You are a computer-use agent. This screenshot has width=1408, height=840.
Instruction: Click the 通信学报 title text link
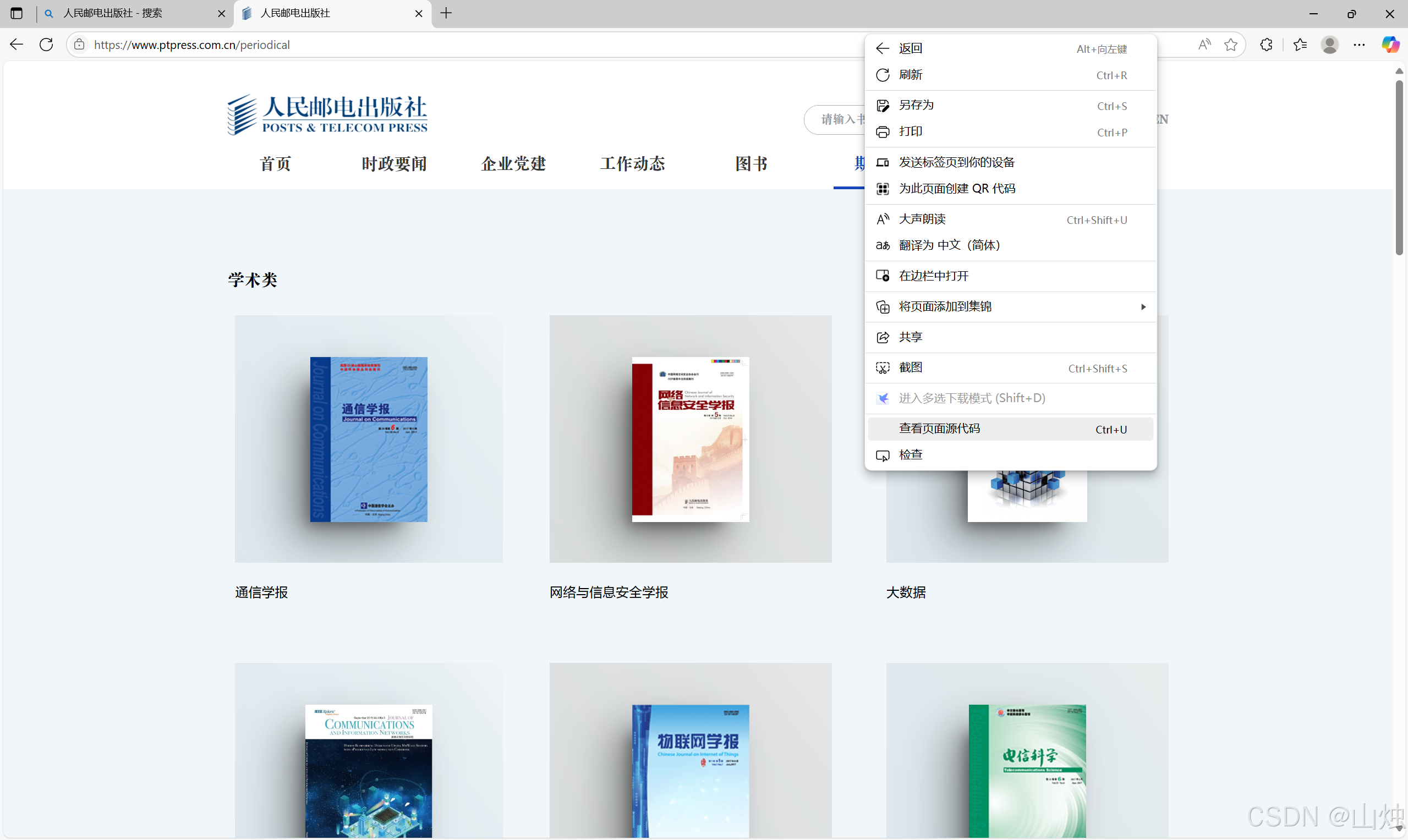(x=261, y=592)
